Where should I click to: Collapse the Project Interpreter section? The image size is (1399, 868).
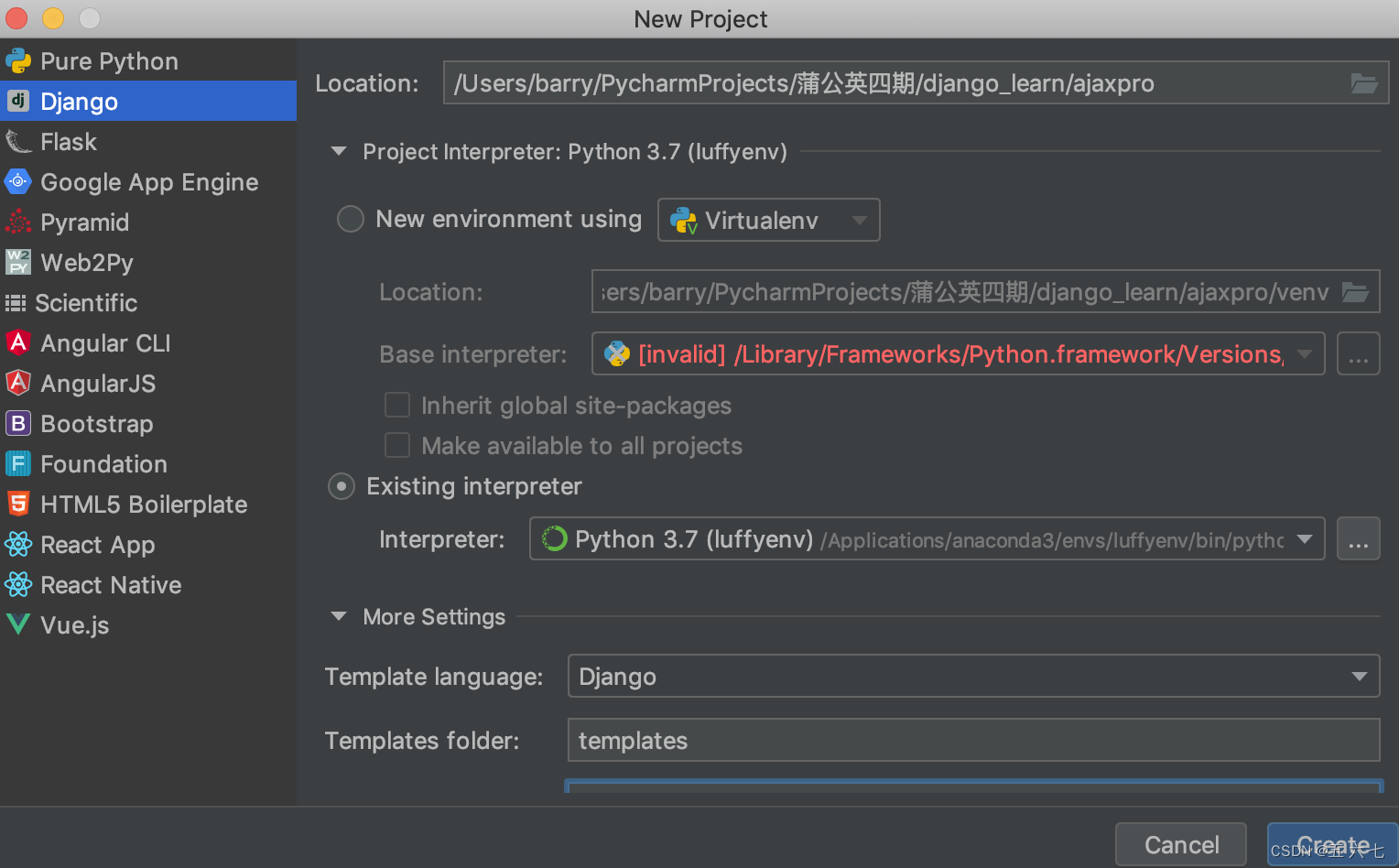tap(339, 151)
